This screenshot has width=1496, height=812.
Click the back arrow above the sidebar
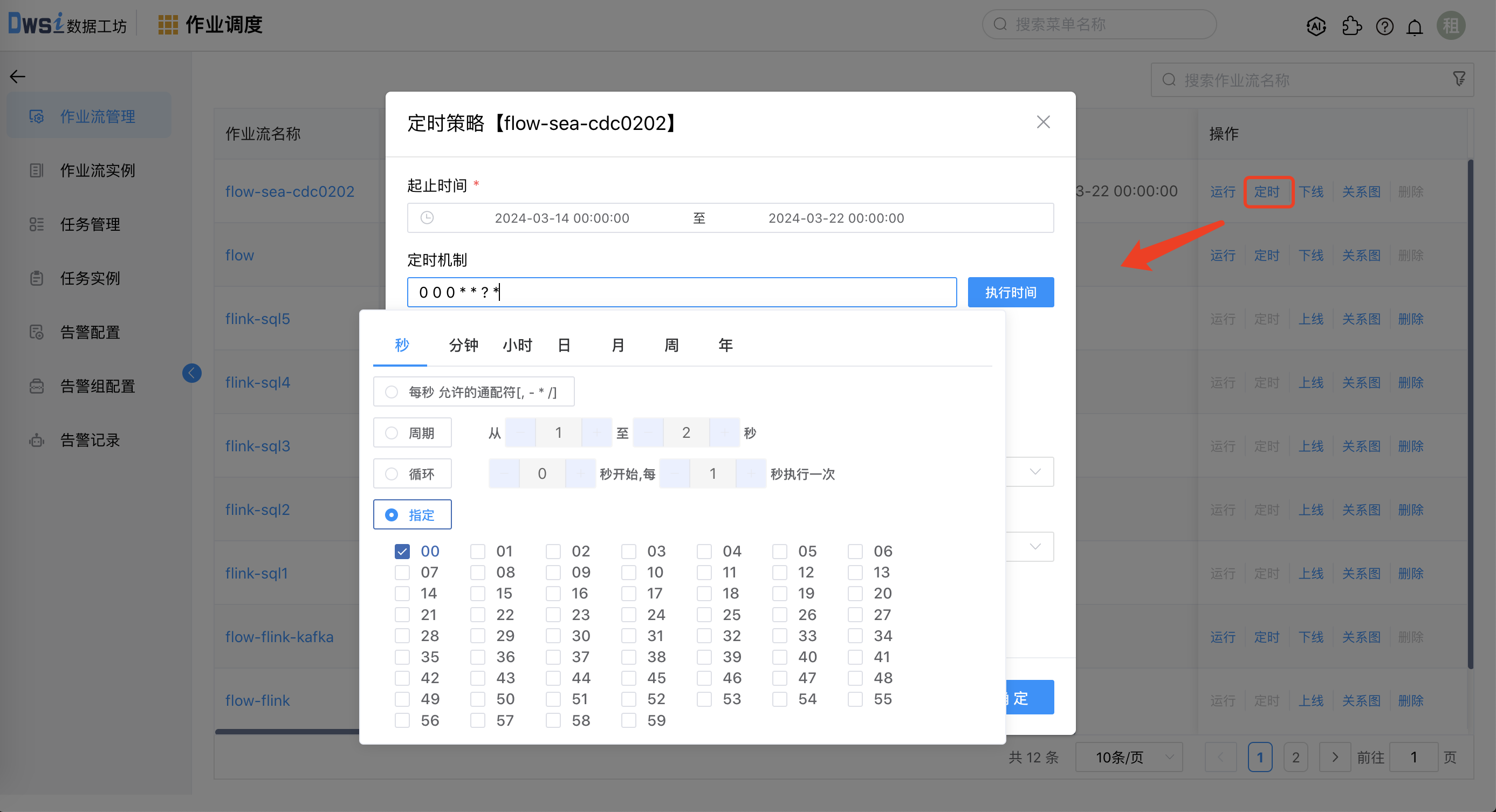pos(17,76)
